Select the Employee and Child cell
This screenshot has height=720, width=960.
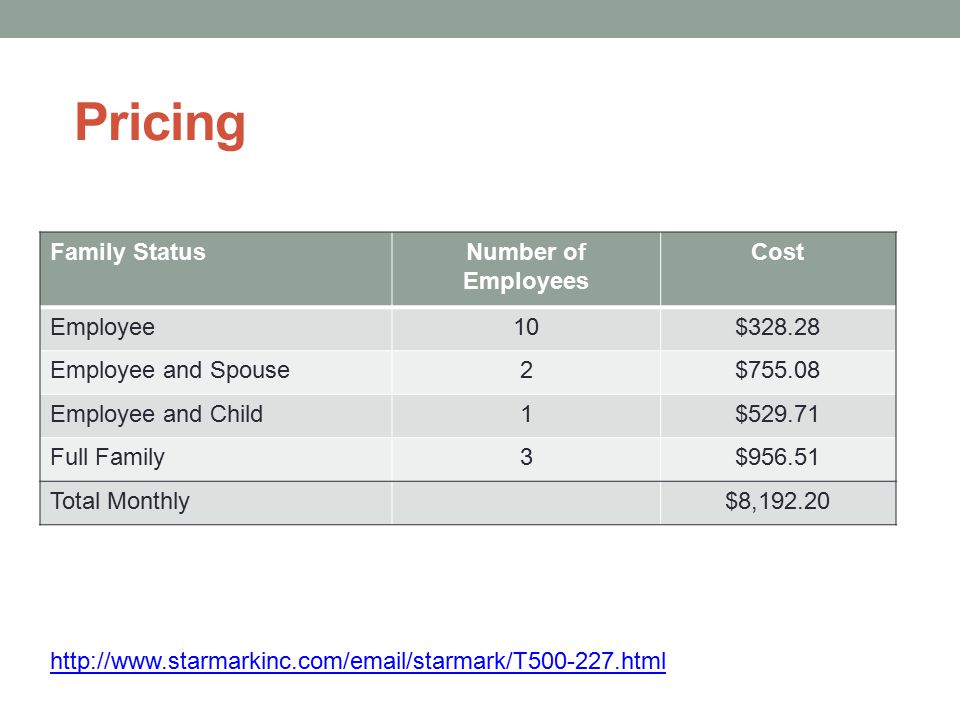click(216, 414)
